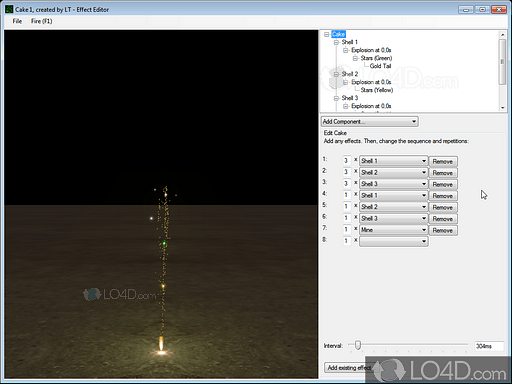
Task: Click the Interval slider handle
Action: [x=358, y=345]
